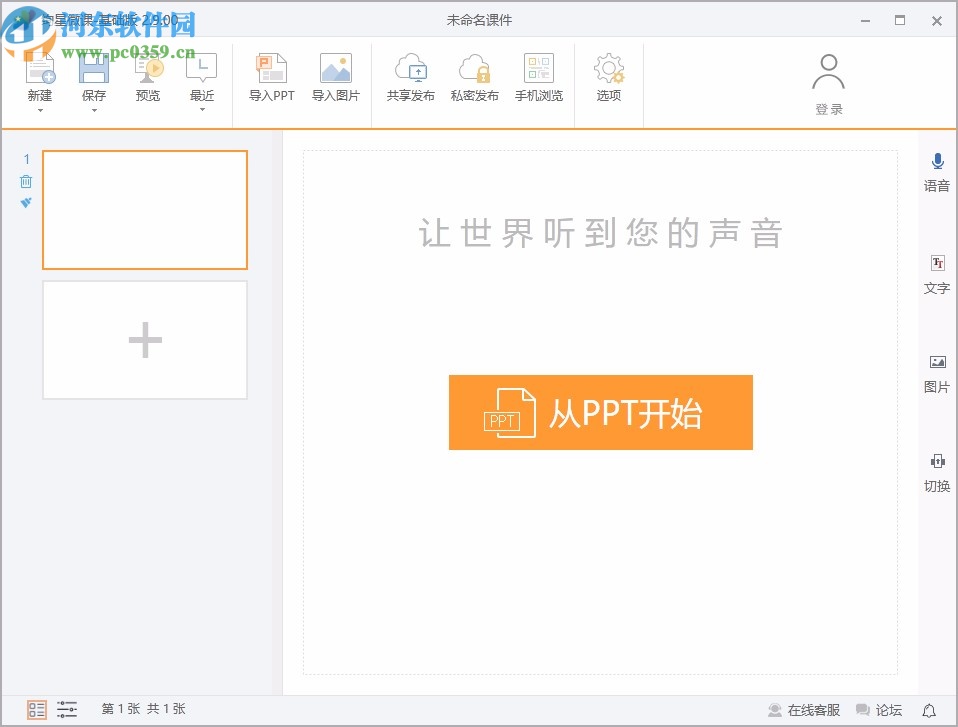This screenshot has height=727, width=958.
Task: Click the 从PPT开始 start button
Action: (600, 413)
